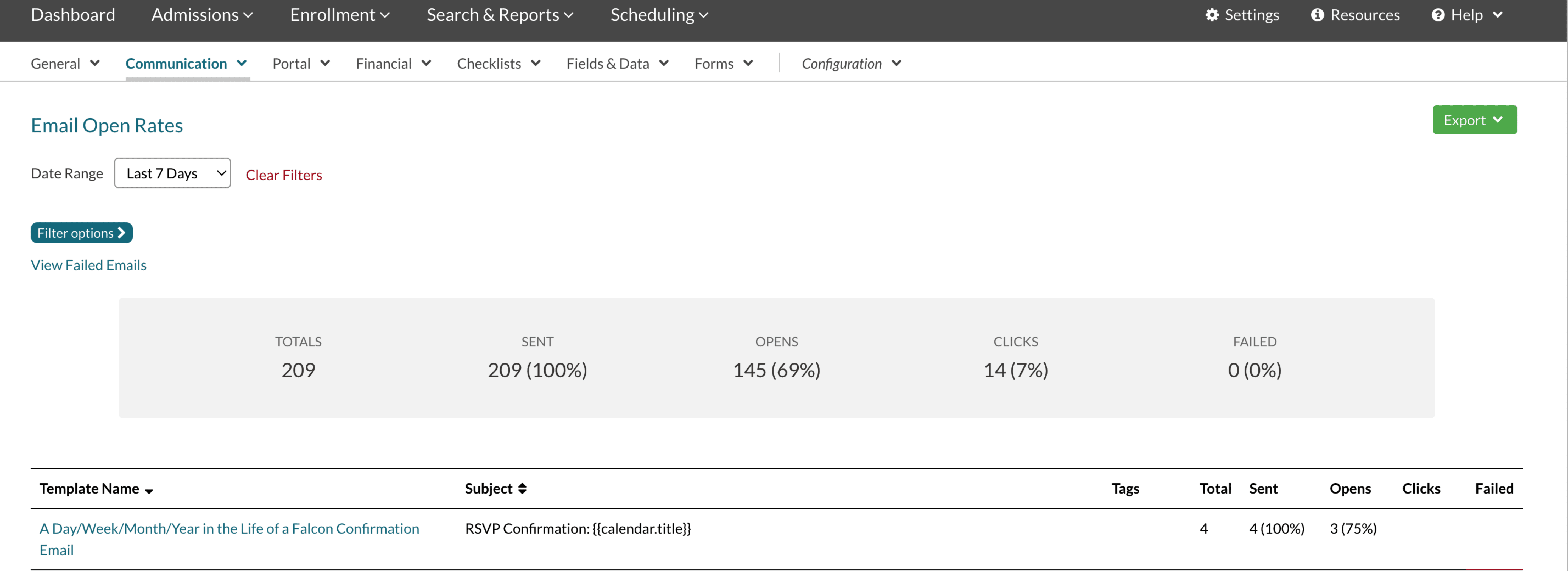Open the Falcon Confirmation Email template
This screenshot has width=1568, height=571.
[x=229, y=528]
